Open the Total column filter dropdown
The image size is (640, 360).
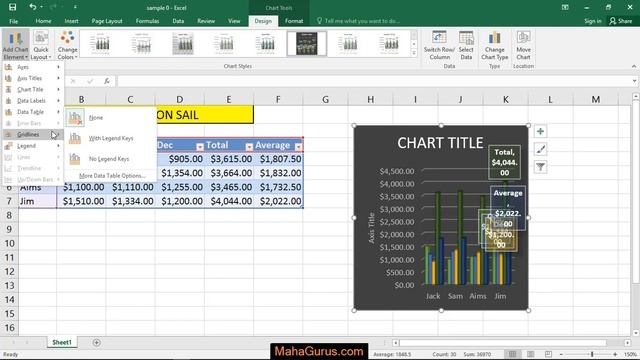point(249,147)
